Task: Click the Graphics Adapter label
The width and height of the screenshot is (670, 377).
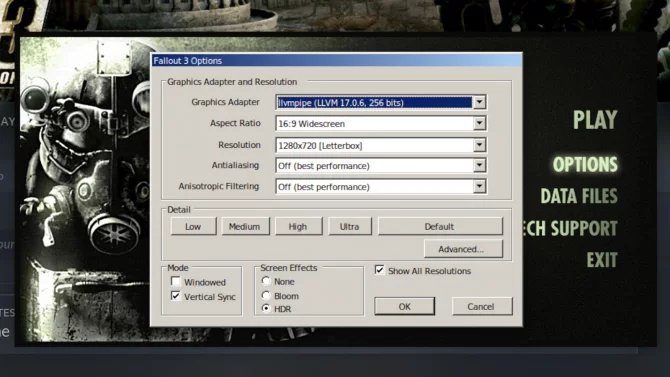Action: [225, 102]
